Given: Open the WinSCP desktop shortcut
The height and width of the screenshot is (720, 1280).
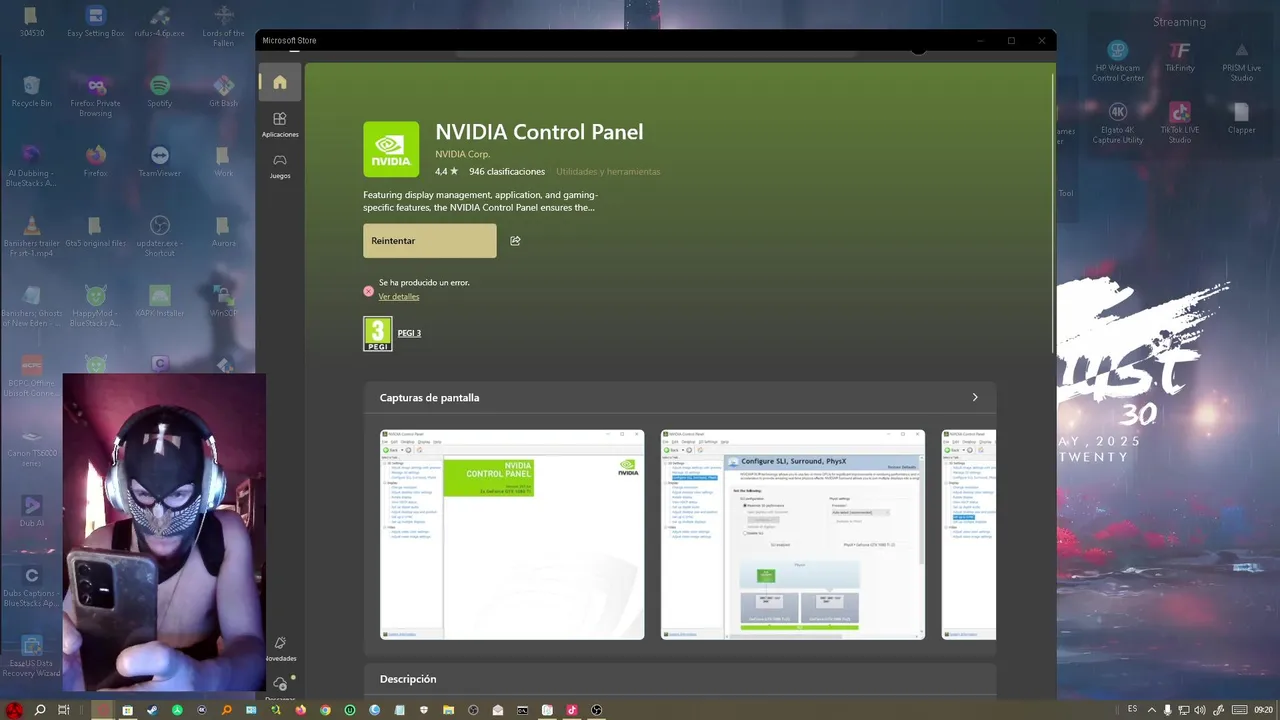Looking at the screenshot, I should (224, 301).
